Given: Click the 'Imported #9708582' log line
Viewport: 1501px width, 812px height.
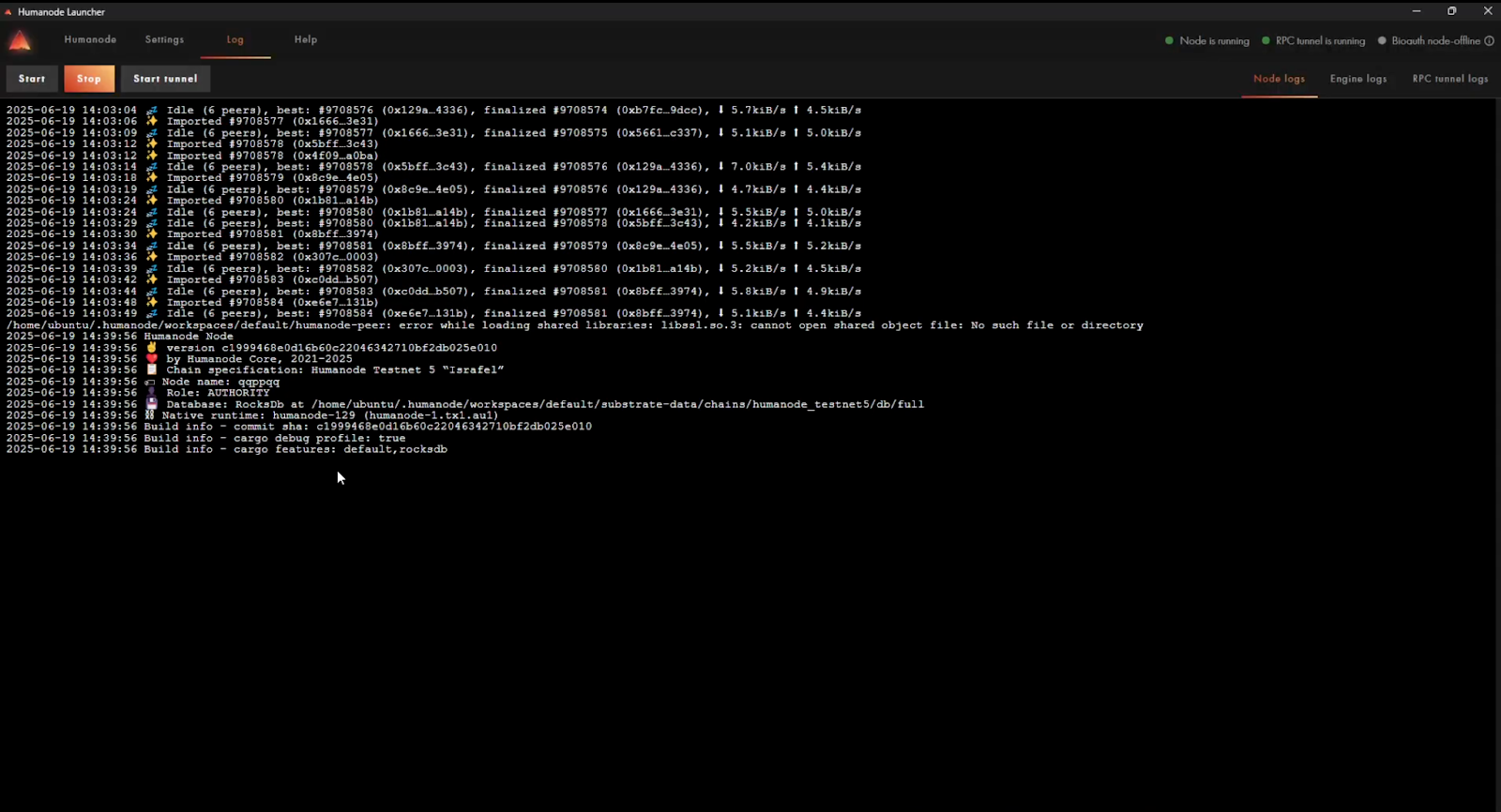Looking at the screenshot, I should point(192,257).
